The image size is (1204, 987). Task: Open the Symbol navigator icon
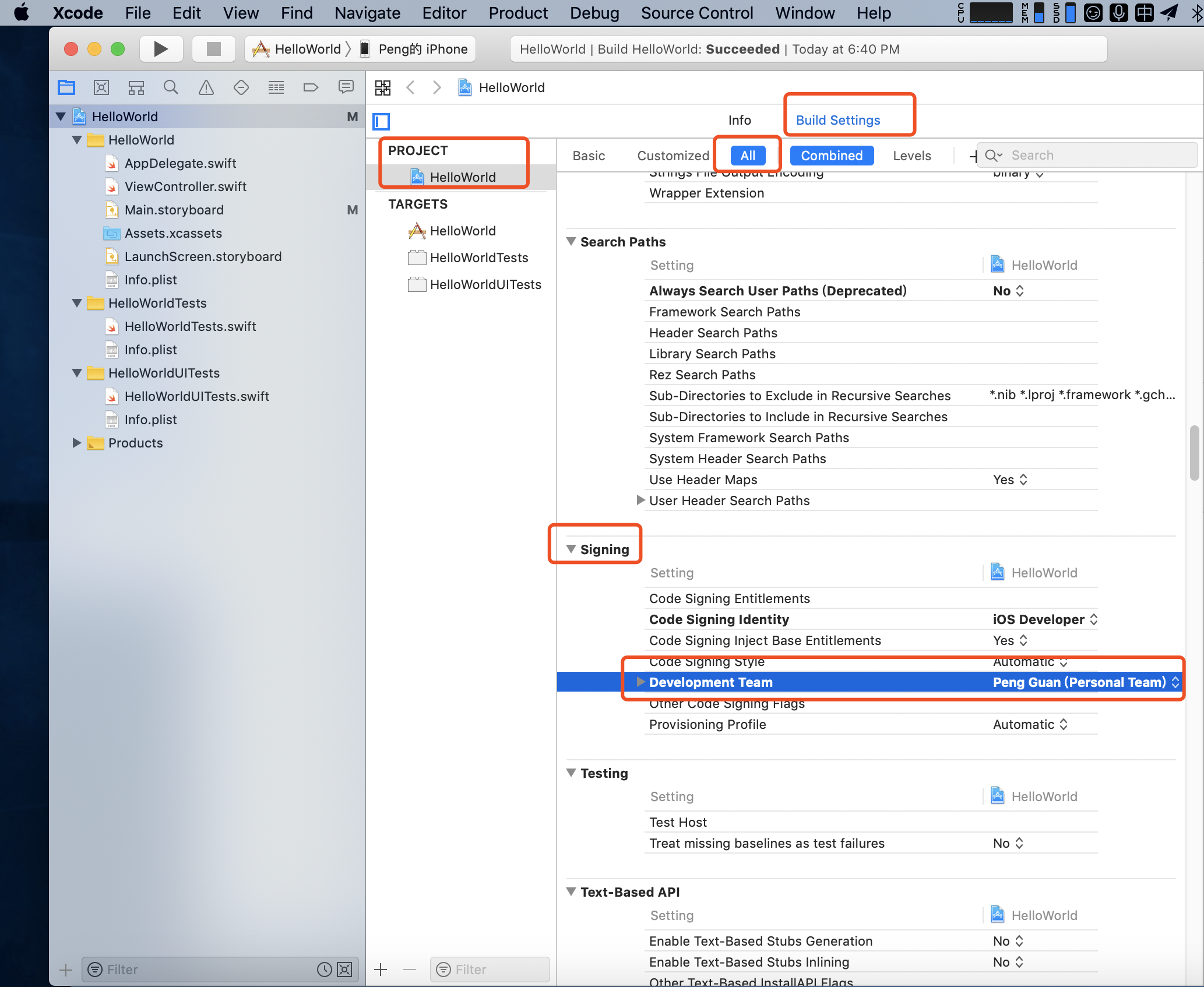(x=136, y=87)
